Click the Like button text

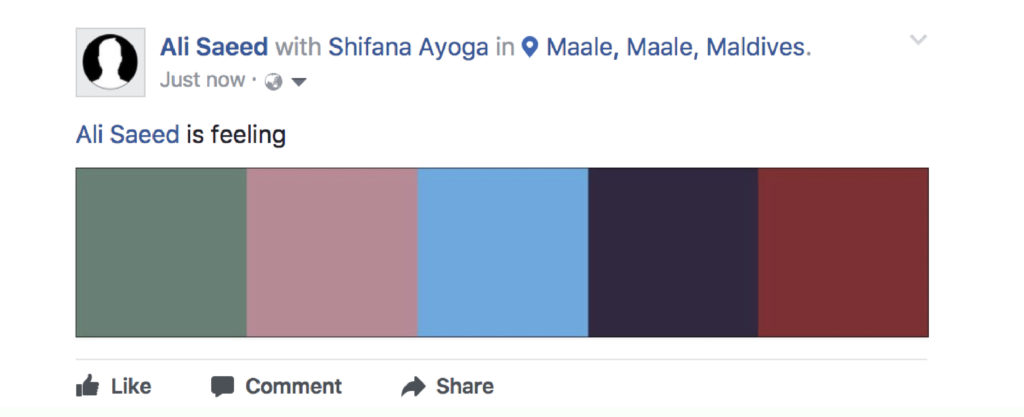click(131, 386)
